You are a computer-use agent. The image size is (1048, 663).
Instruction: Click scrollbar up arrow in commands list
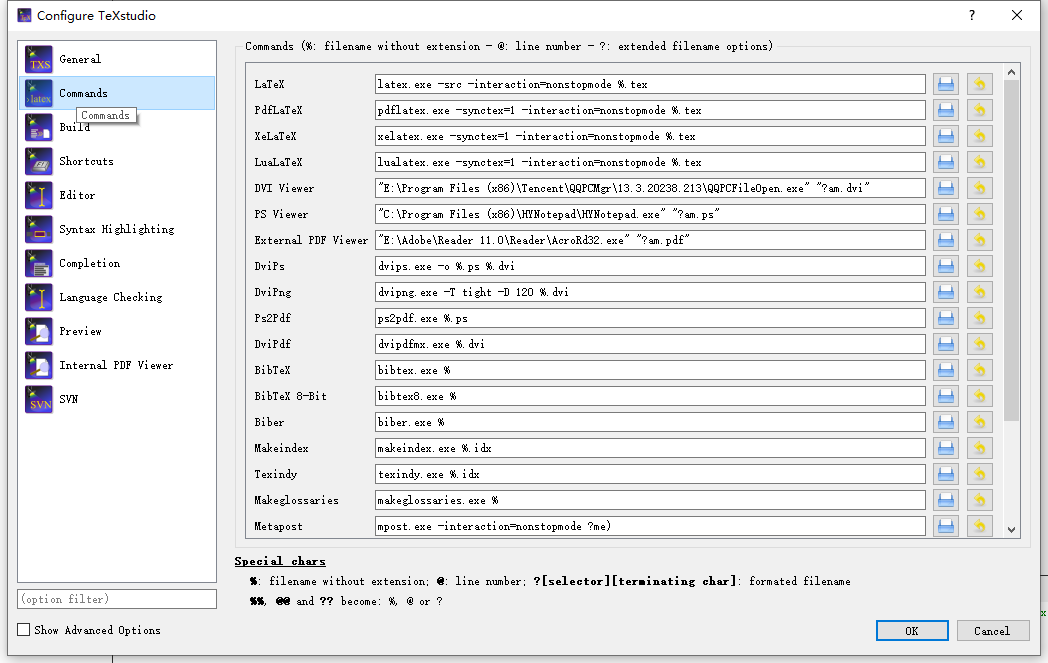point(1011,72)
